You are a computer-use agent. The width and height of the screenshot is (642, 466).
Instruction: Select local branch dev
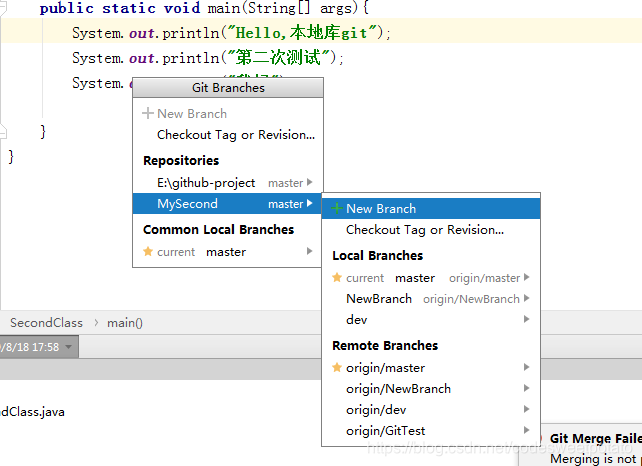(x=431, y=319)
